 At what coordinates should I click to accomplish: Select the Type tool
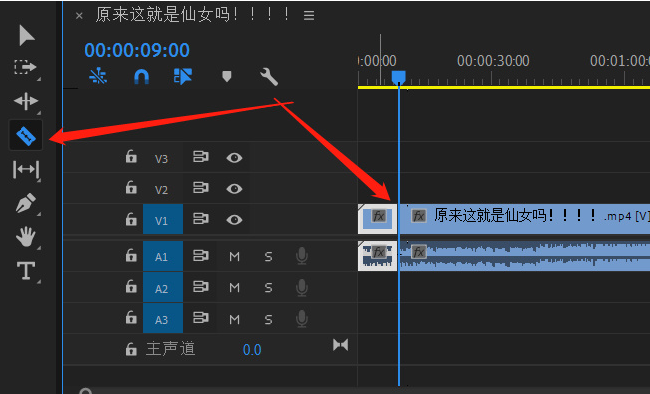click(x=26, y=270)
